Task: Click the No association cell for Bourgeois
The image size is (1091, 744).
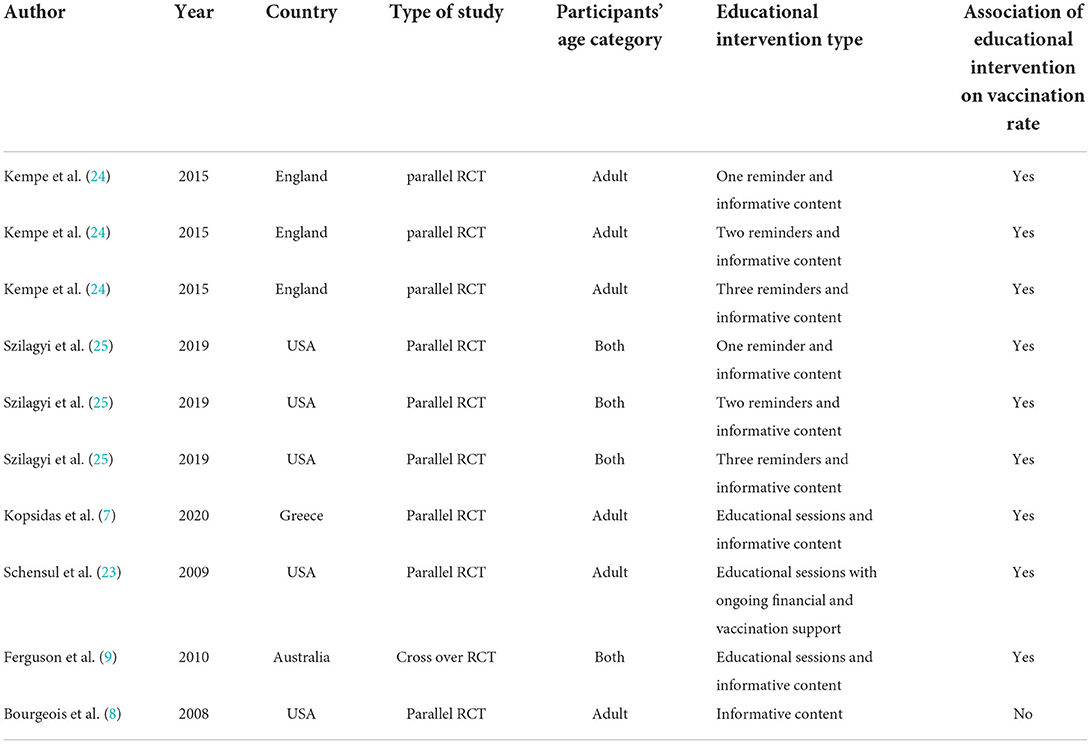Action: (1022, 714)
